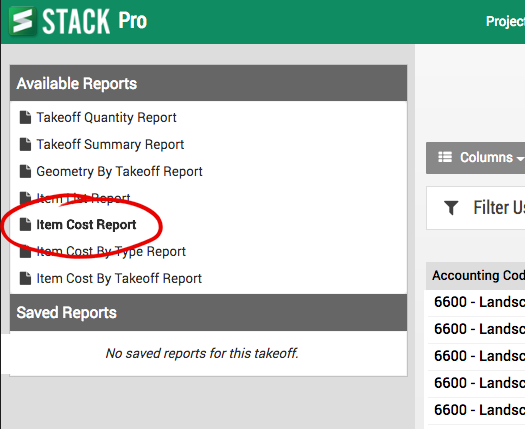Select the Item Cost Report
The height and width of the screenshot is (429, 525).
86,225
